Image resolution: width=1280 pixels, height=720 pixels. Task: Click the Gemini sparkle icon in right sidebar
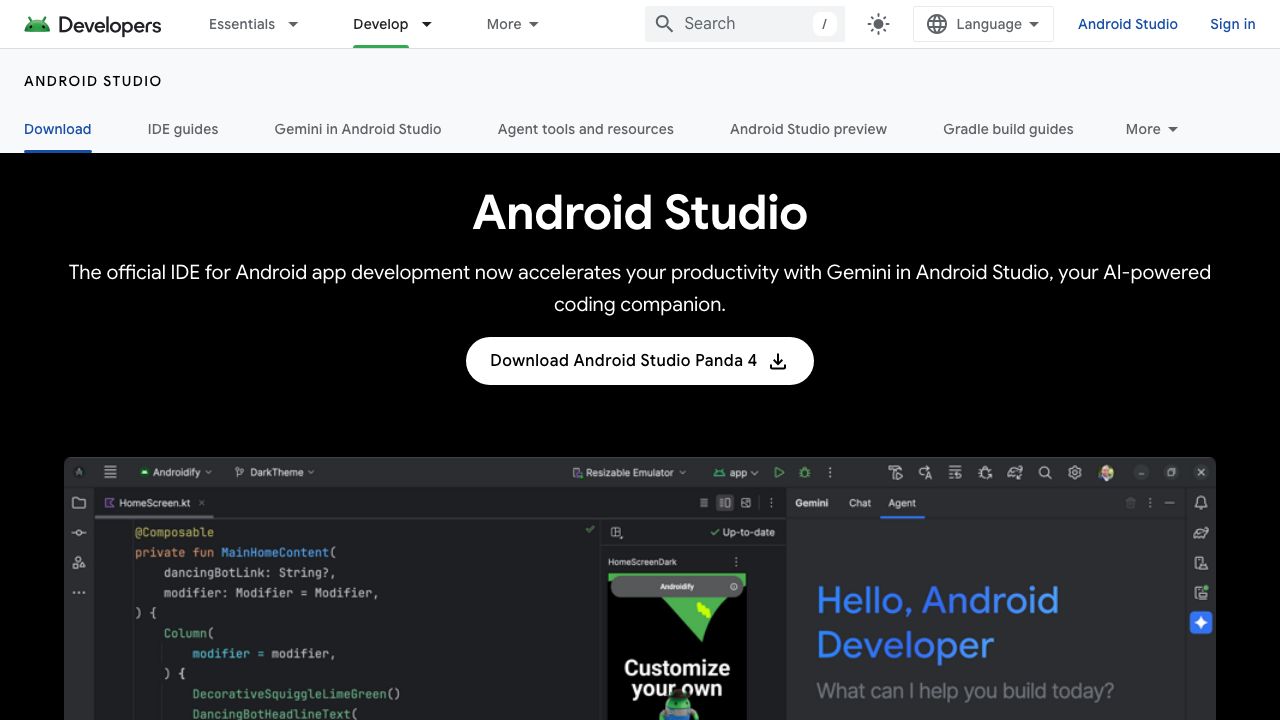1201,623
